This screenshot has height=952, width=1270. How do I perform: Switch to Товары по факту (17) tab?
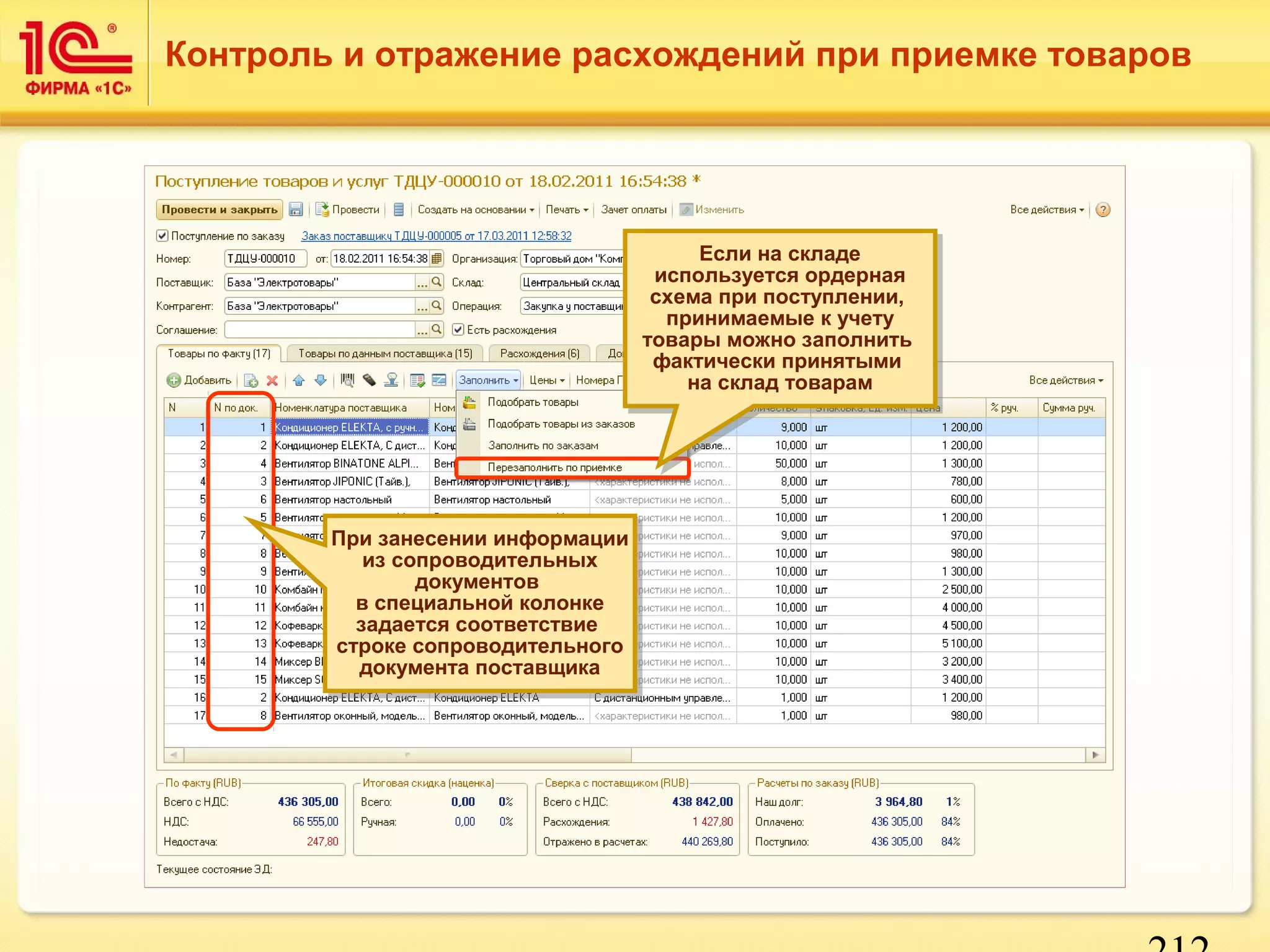point(219,353)
